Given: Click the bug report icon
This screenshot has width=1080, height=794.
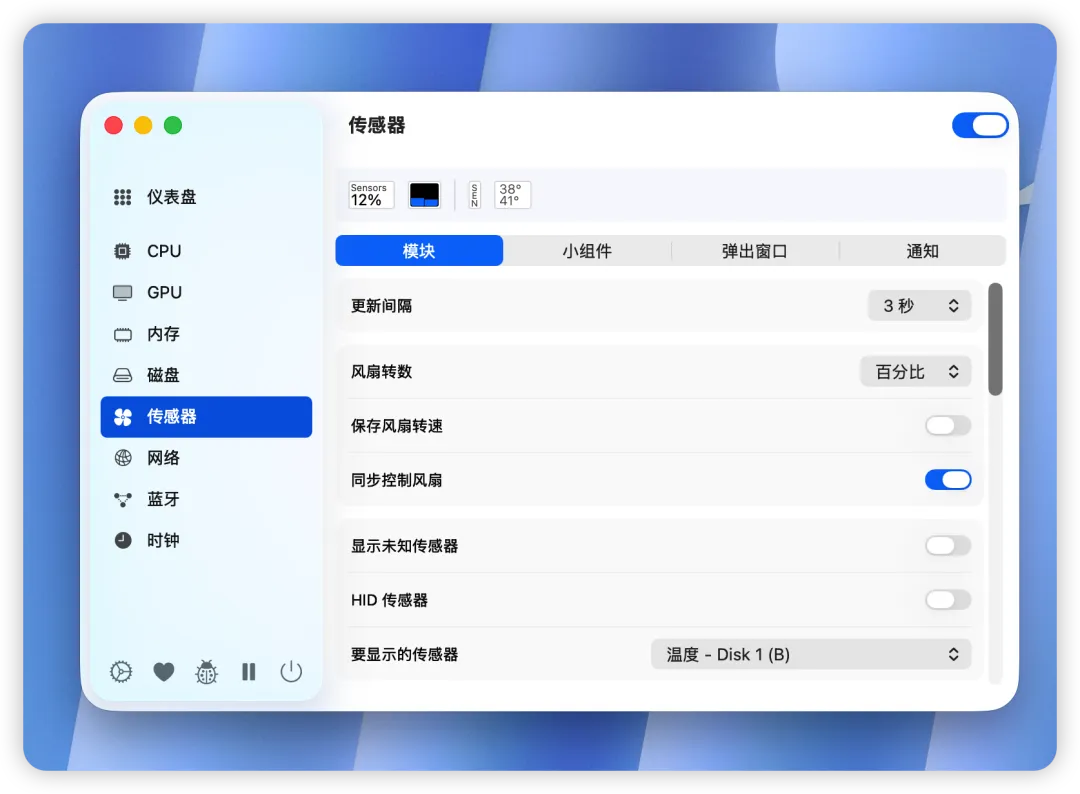Looking at the screenshot, I should pos(206,671).
